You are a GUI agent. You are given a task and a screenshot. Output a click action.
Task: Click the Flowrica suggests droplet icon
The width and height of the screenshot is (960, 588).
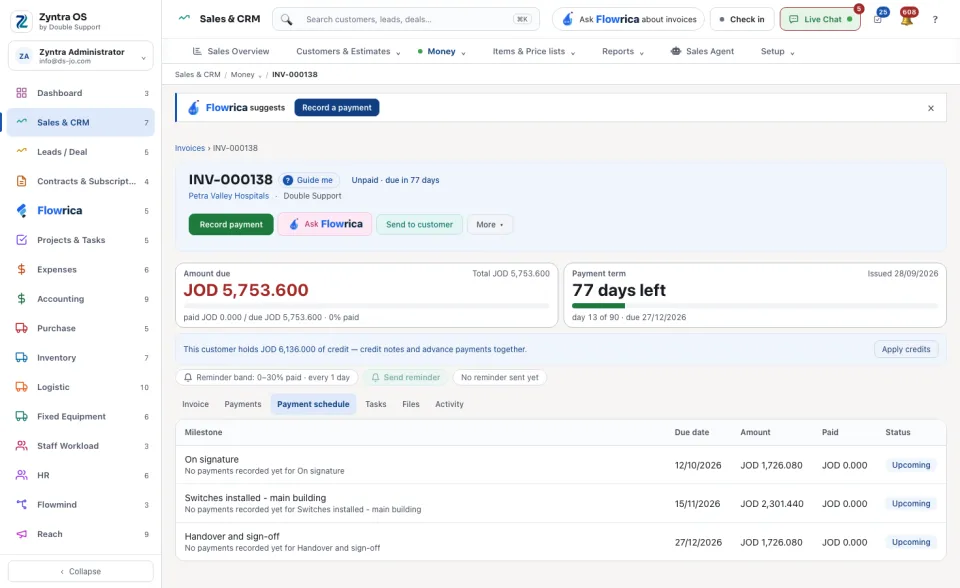(x=193, y=108)
